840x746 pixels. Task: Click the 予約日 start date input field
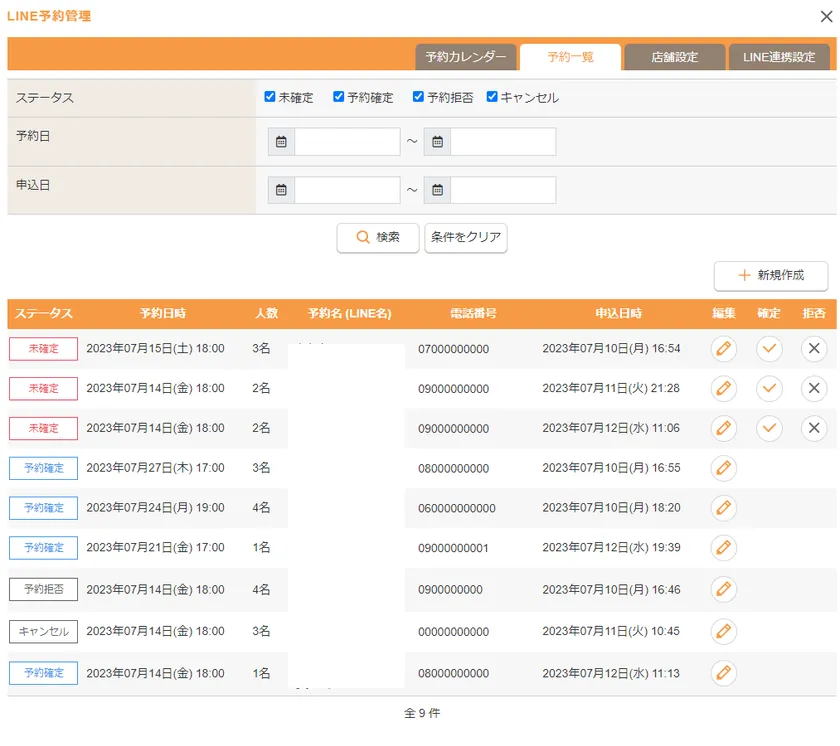click(347, 142)
